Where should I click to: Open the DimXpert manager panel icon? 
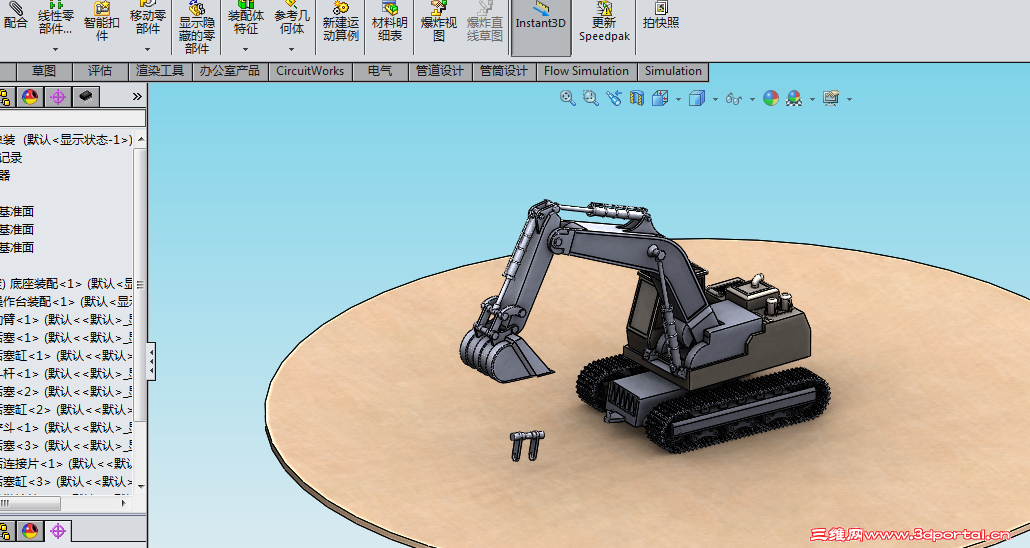tap(57, 97)
